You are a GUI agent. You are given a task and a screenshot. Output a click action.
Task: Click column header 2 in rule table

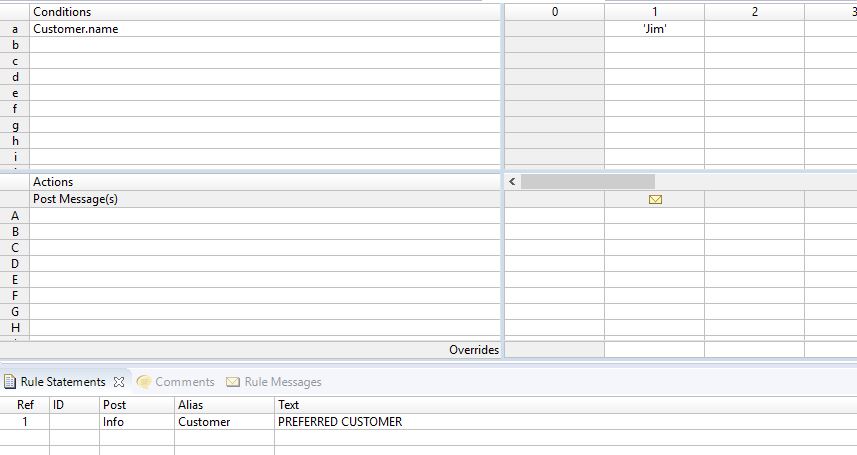coord(754,11)
